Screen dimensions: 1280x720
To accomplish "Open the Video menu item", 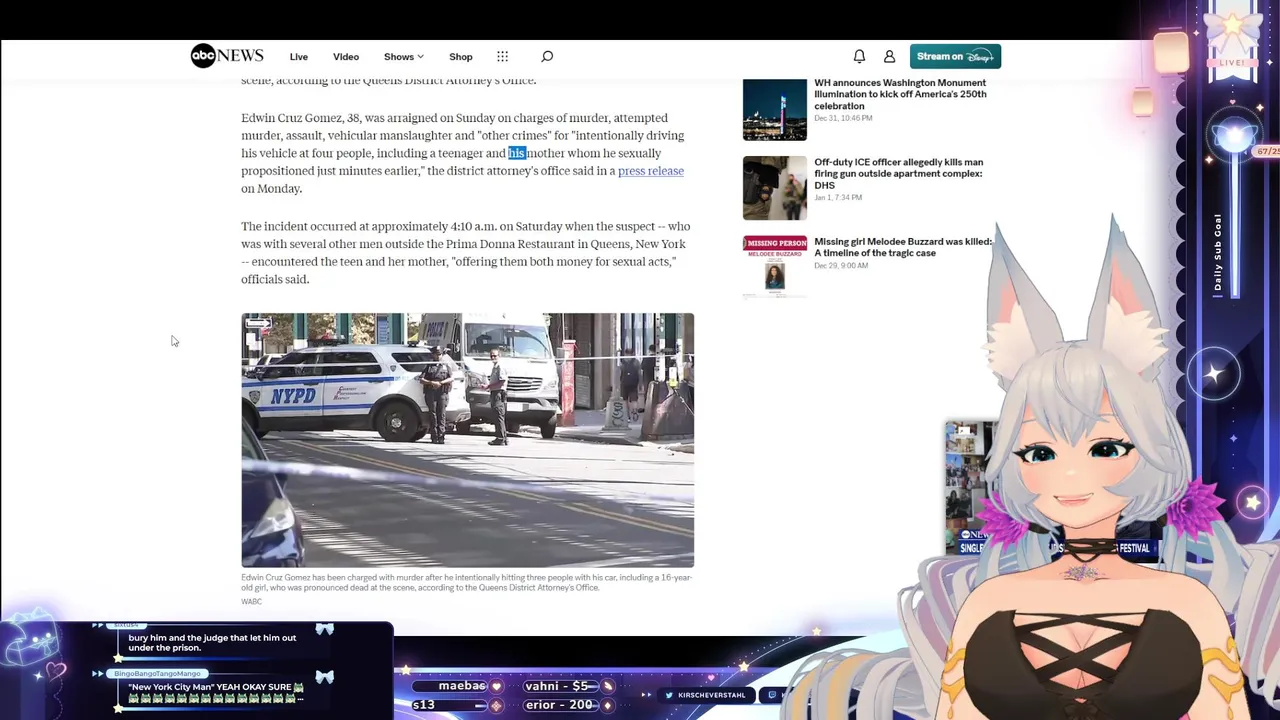I will tap(346, 57).
